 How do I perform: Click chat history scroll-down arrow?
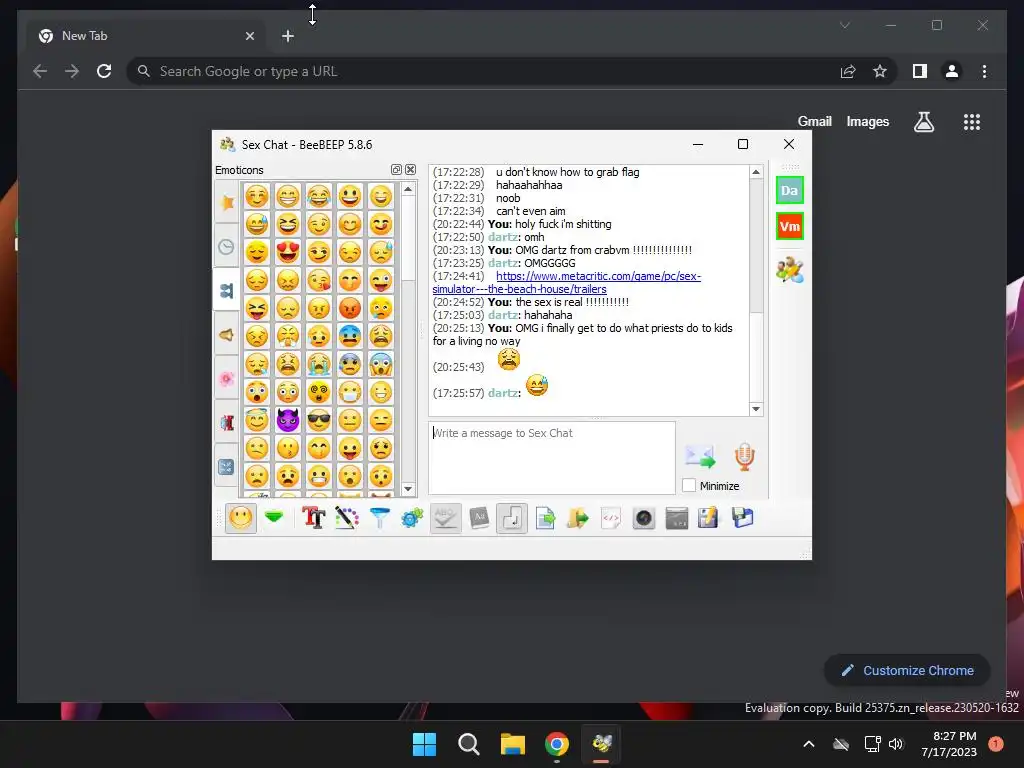(756, 409)
